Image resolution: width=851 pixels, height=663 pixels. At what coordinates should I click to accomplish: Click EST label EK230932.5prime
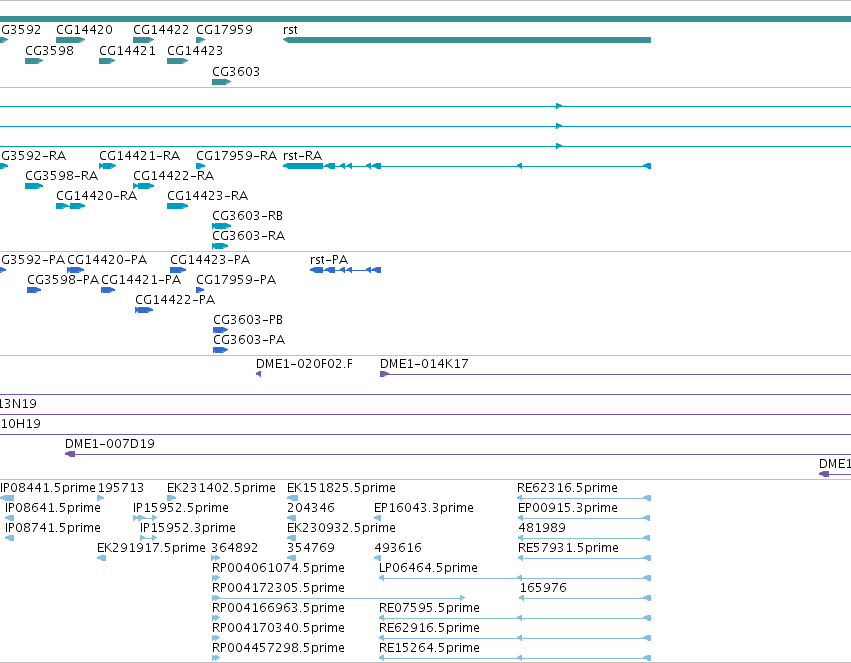point(341,528)
